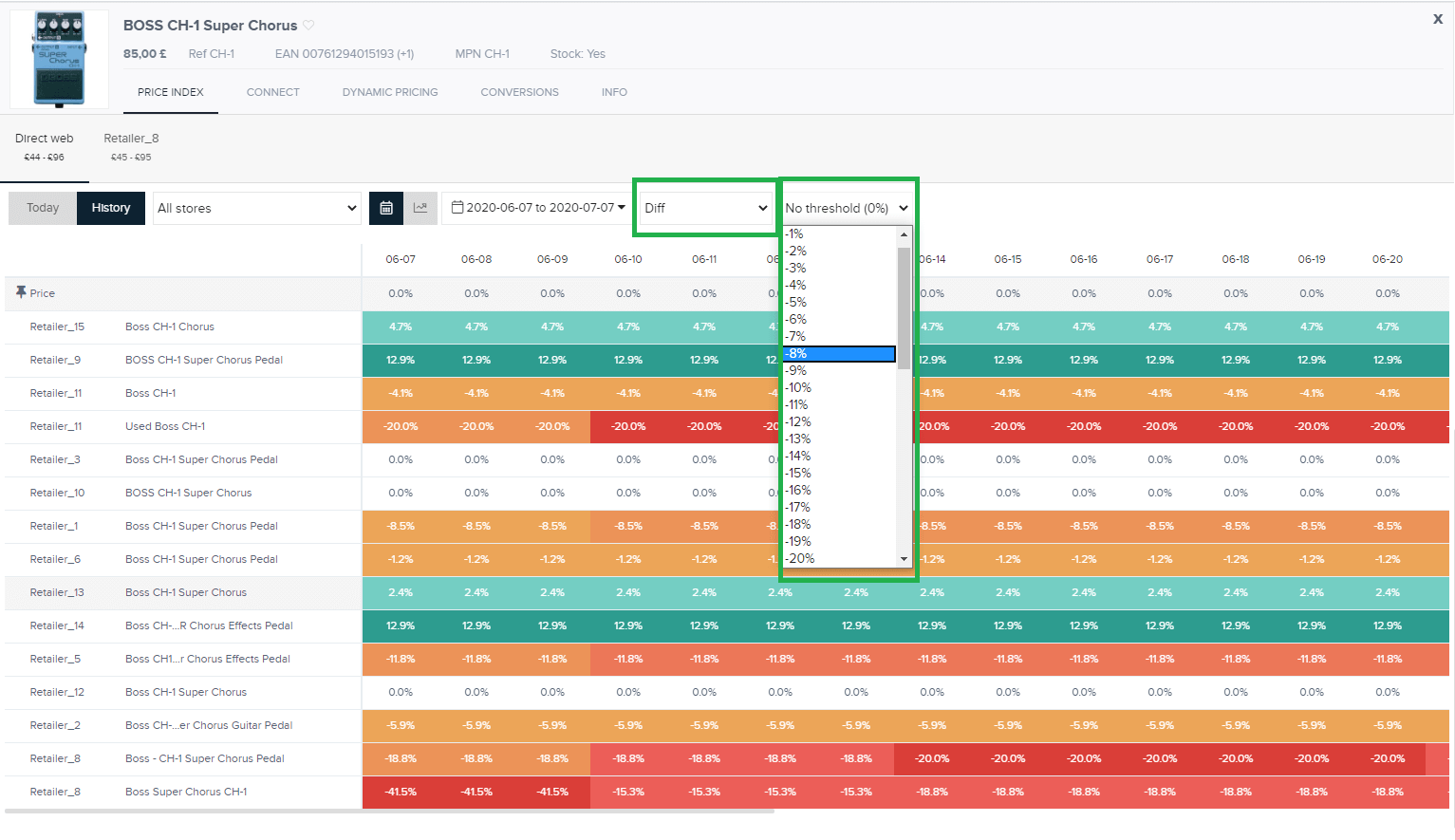The width and height of the screenshot is (1455, 840).
Task: Toggle to the History view
Action: [x=111, y=208]
